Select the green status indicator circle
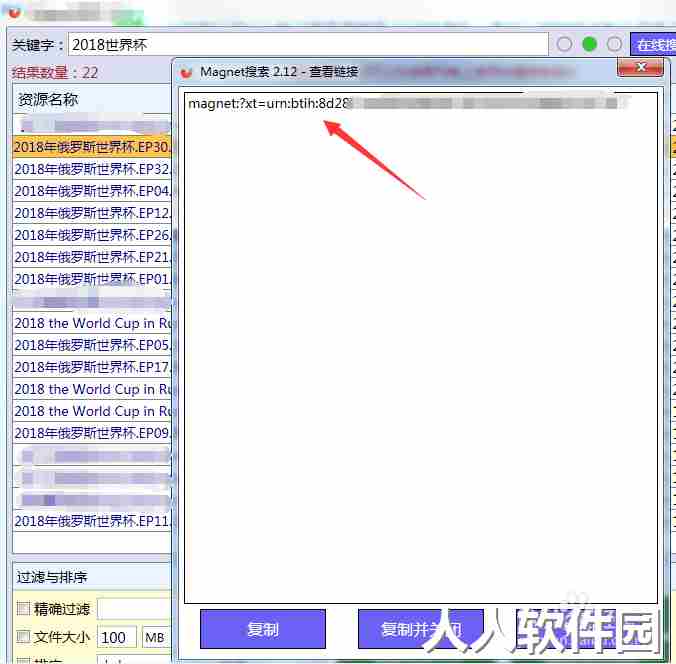Screen dimensions: 676x664 (x=589, y=44)
